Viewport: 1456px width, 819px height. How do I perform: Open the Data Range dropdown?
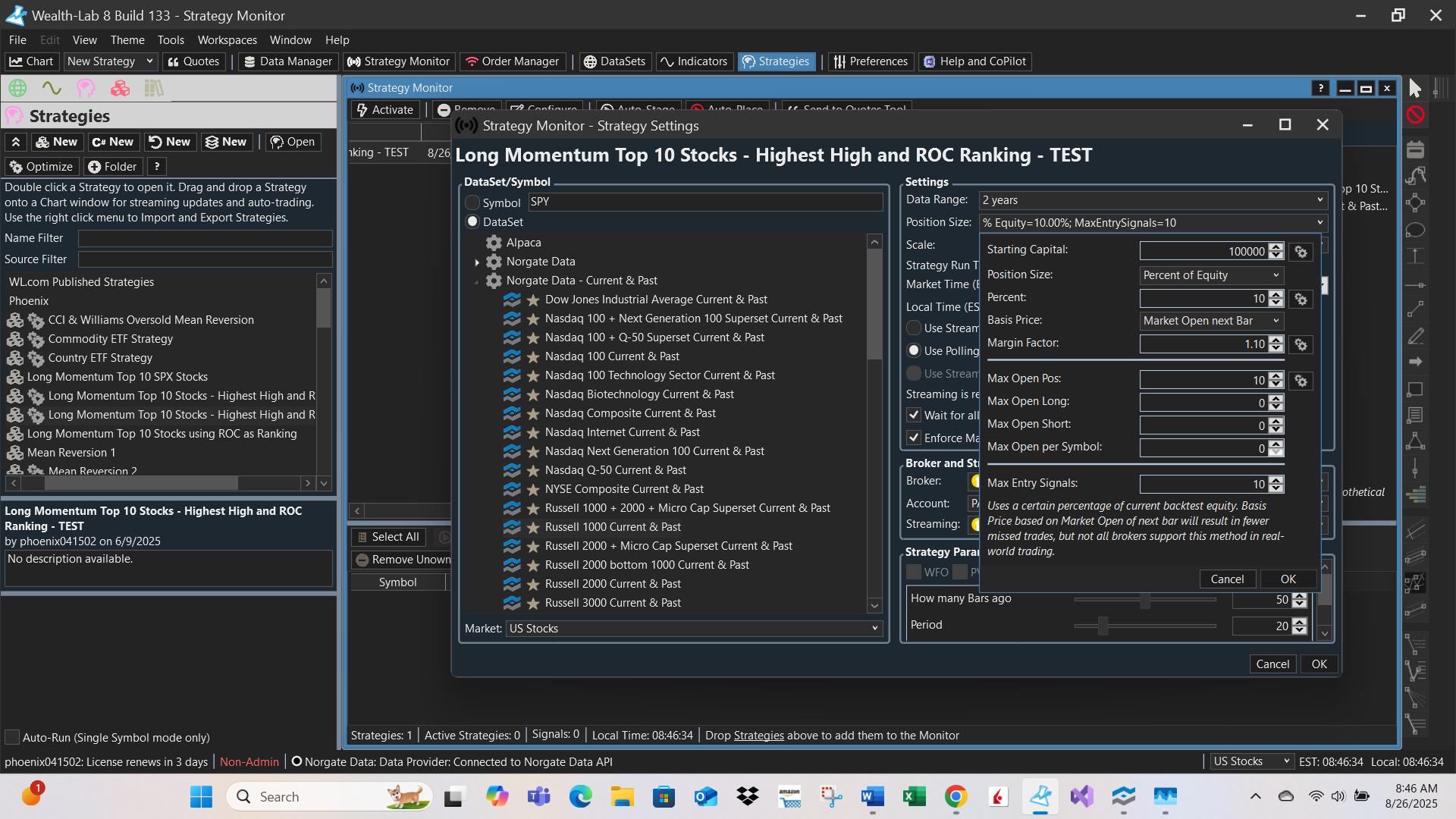click(1153, 200)
